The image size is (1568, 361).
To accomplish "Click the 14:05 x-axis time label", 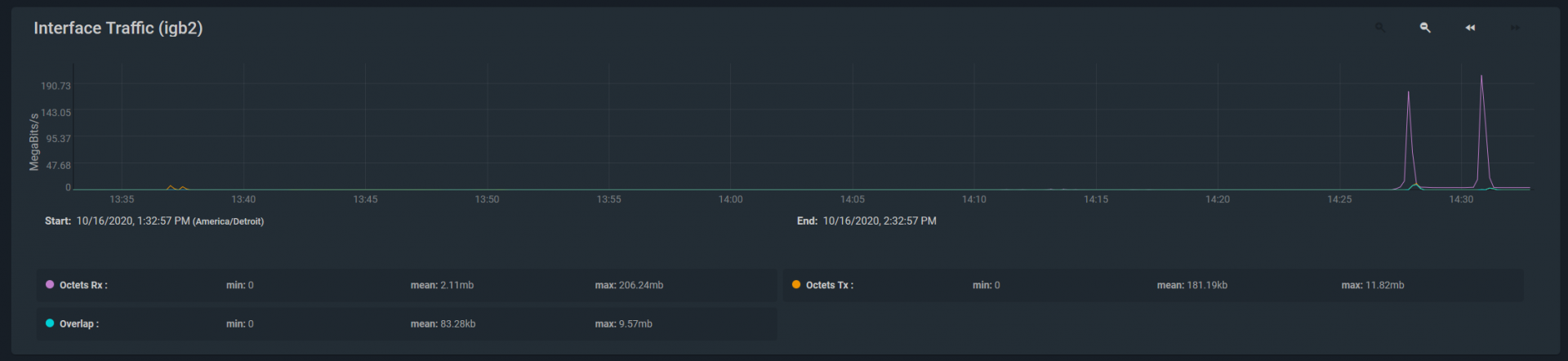I will [853, 199].
